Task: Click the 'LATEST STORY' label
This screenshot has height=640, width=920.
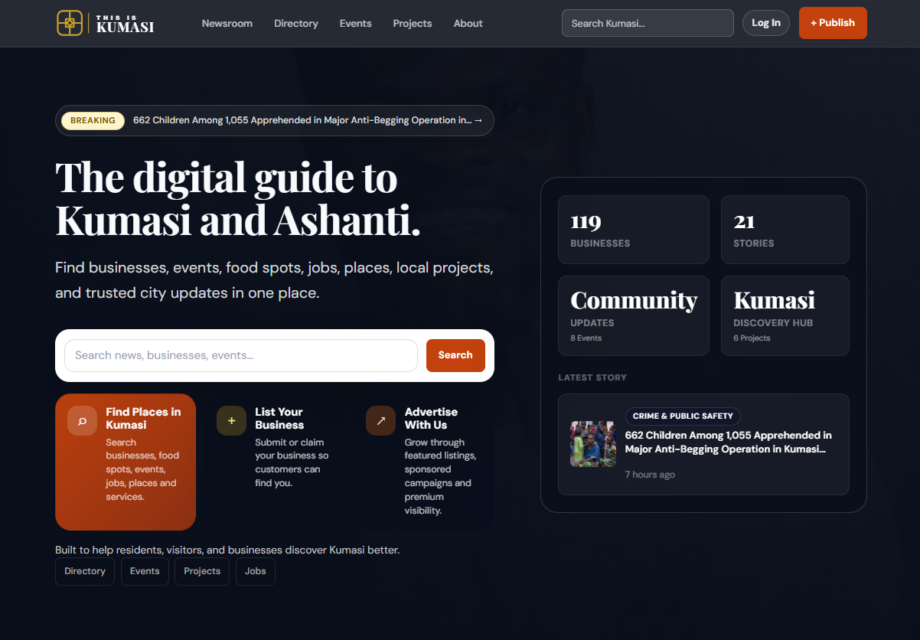Action: point(592,378)
